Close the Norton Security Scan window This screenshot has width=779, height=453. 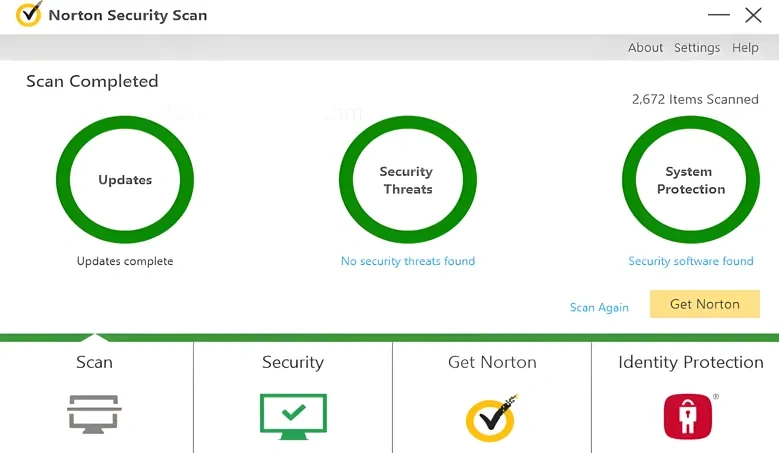tap(753, 15)
